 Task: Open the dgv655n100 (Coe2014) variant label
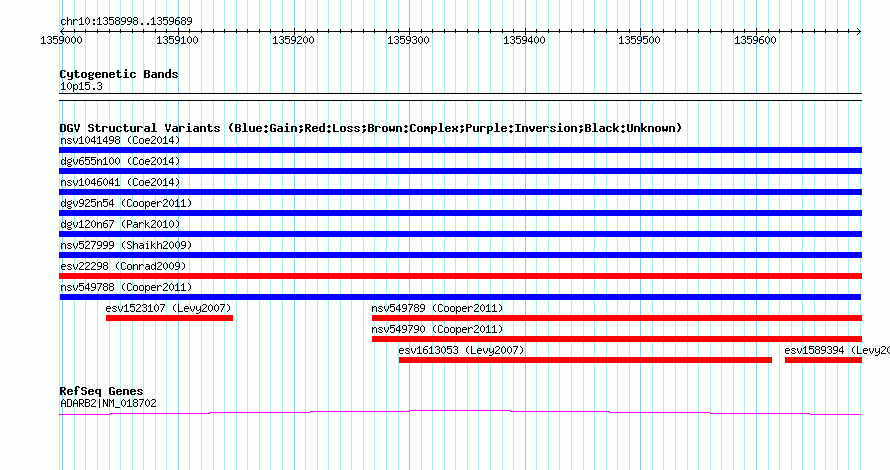120,161
